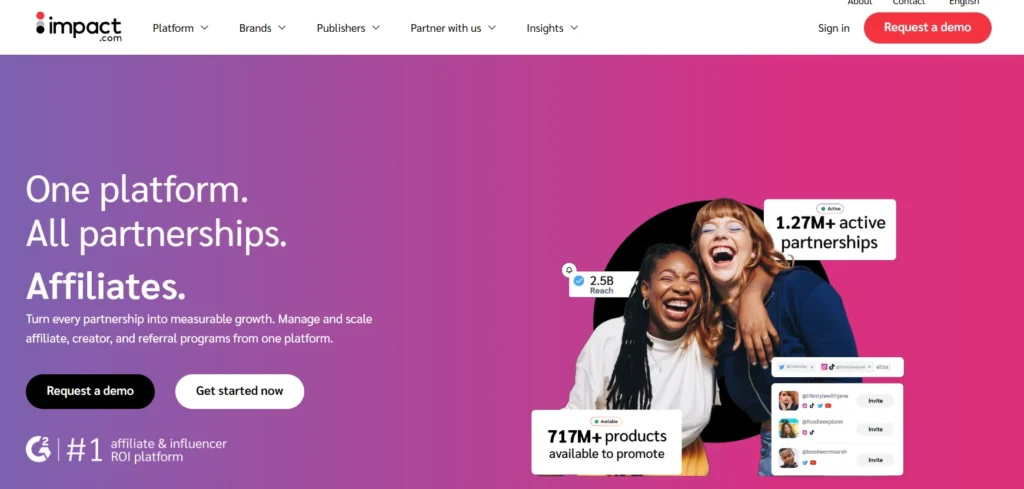Click the Sign in link
Screen dimensions: 1024x489
click(x=834, y=28)
